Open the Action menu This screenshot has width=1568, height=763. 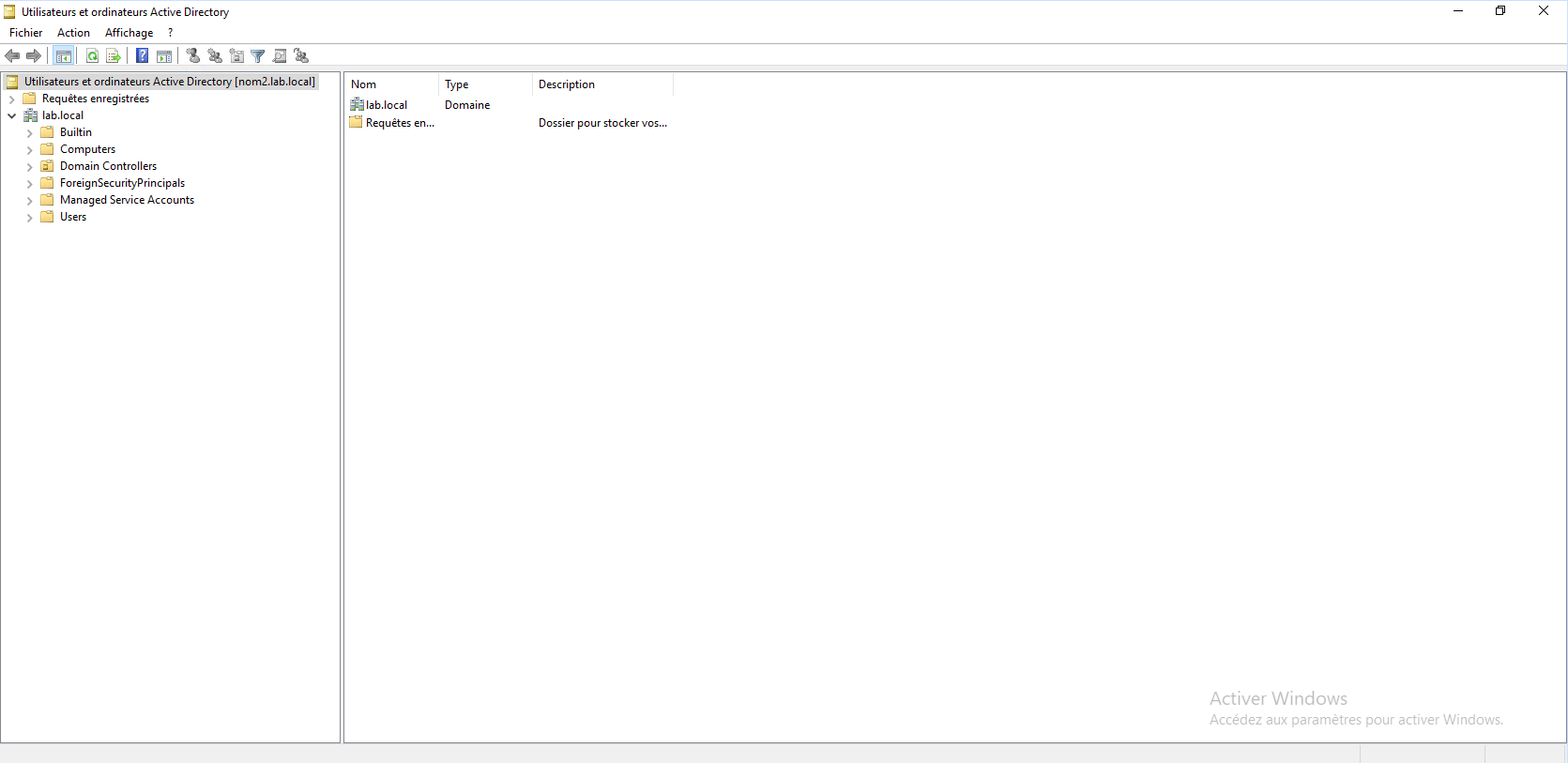point(73,33)
